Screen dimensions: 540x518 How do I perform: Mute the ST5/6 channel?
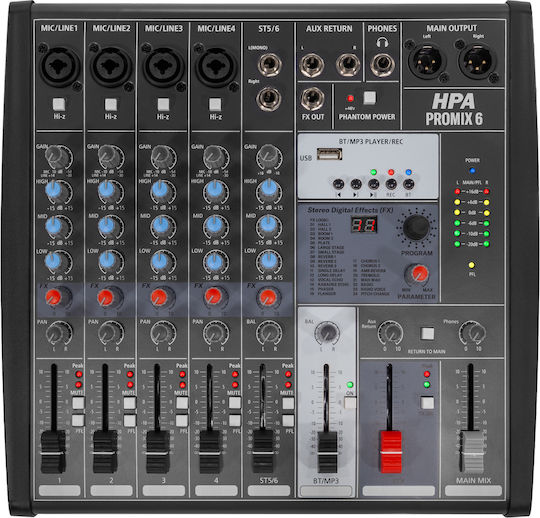coord(288,403)
